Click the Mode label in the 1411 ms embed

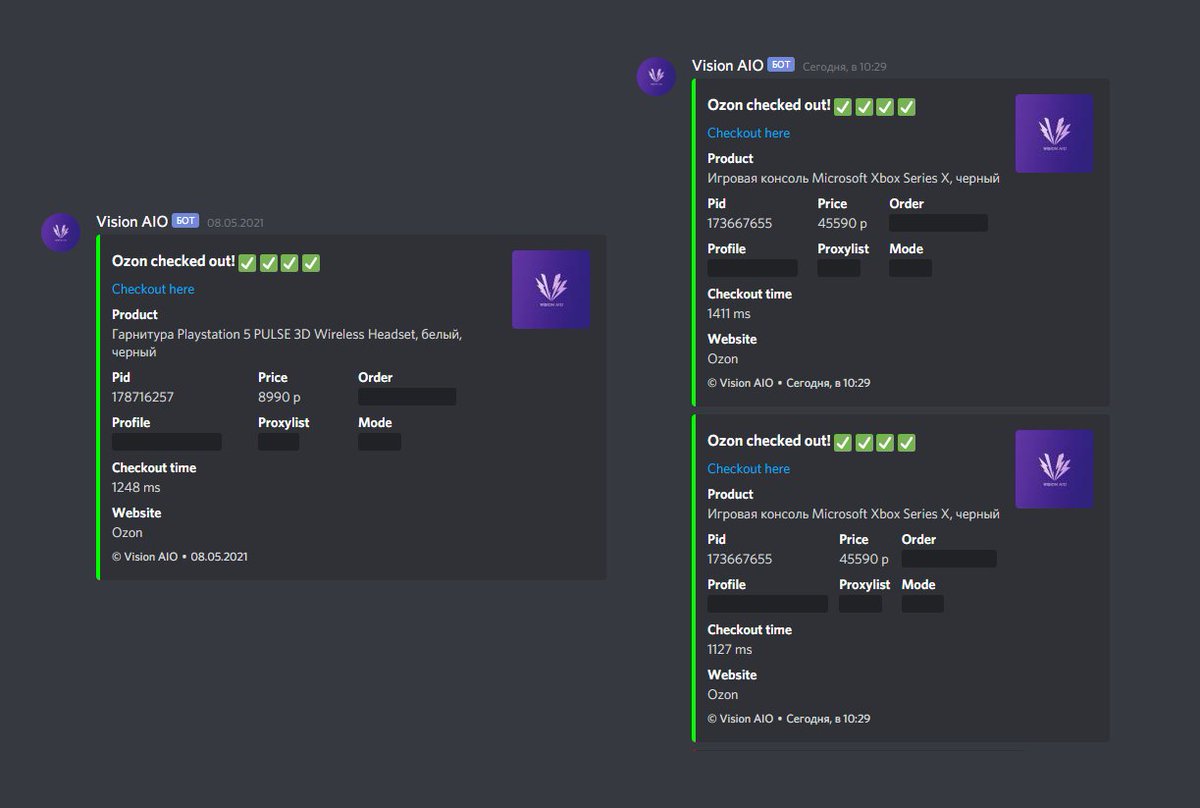pyautogui.click(x=906, y=249)
